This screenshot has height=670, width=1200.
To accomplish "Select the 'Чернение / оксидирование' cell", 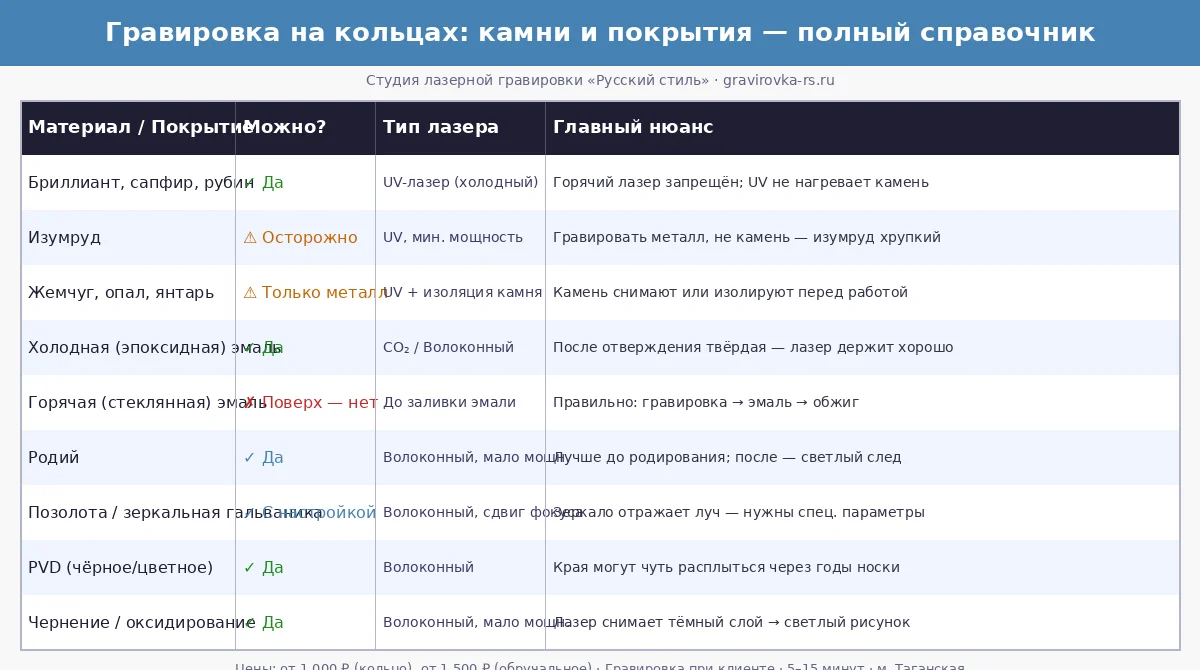I will click(128, 623).
